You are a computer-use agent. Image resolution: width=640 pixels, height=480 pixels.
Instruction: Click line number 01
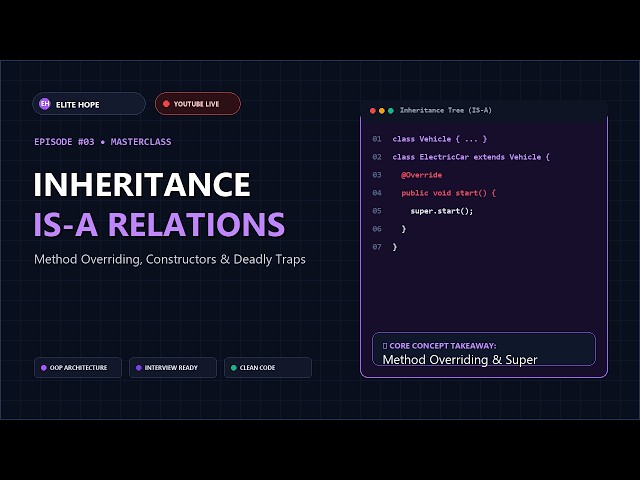coord(377,139)
